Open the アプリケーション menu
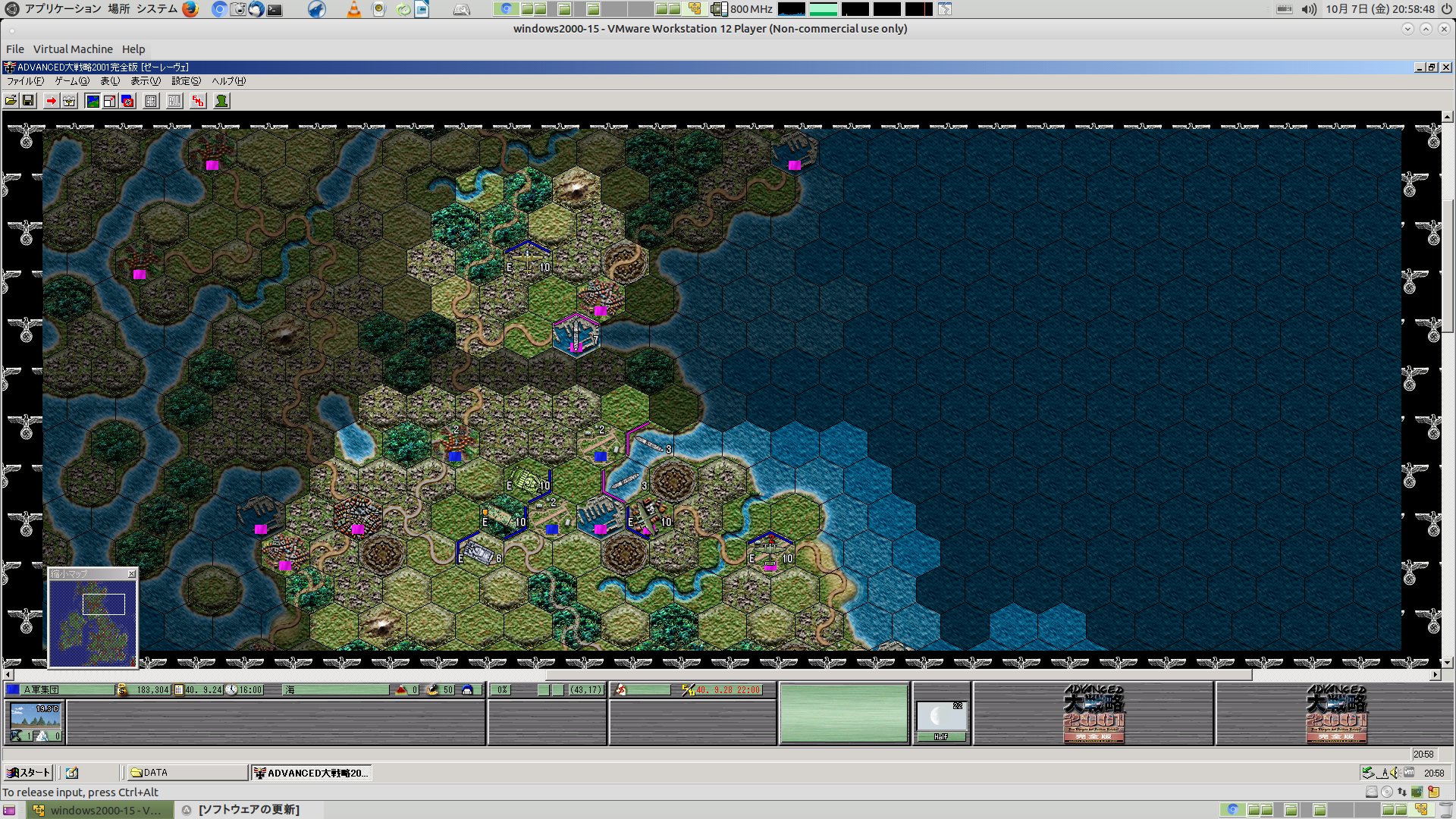Screen dimensions: 1456x819 click(x=62, y=9)
